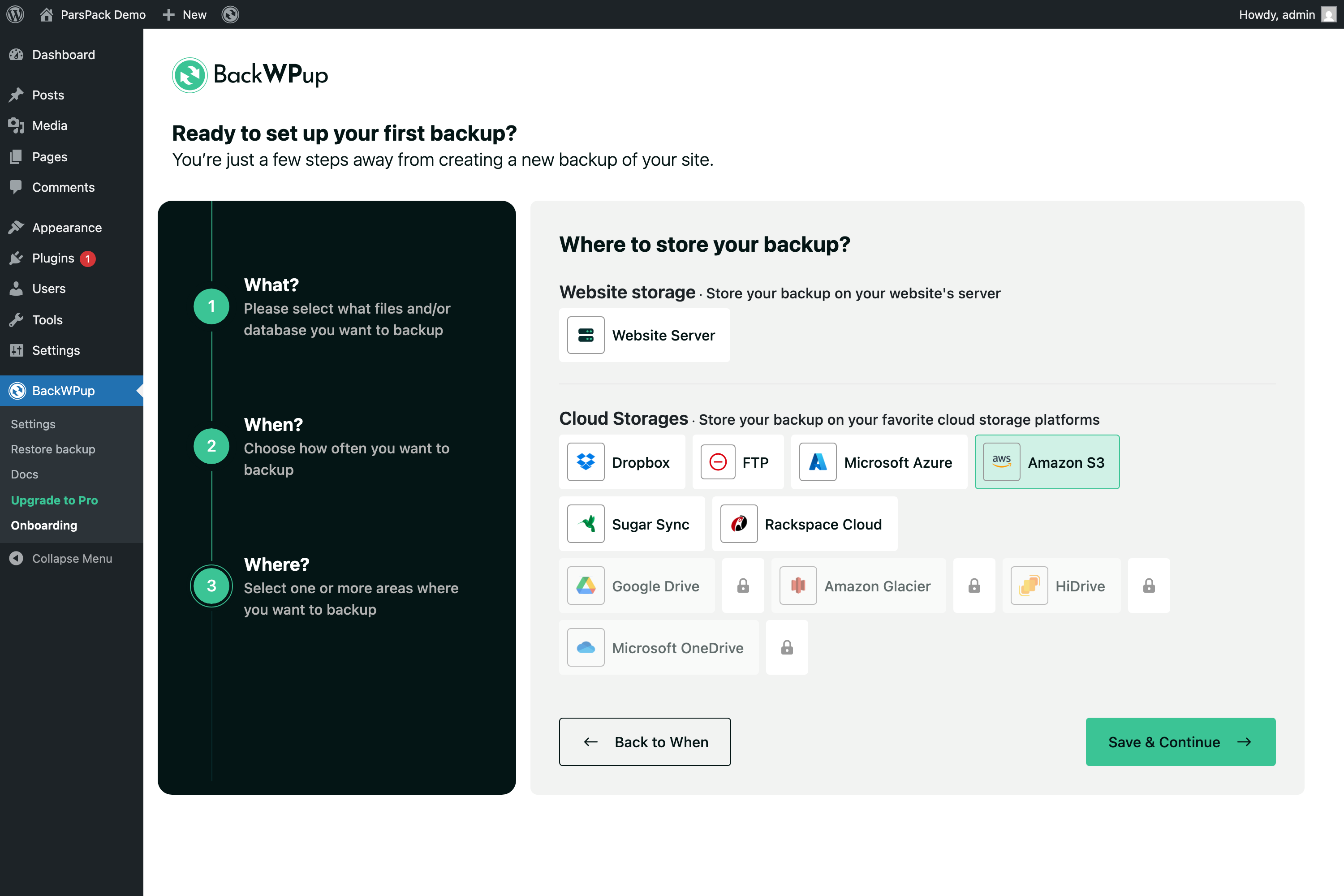Click the HiDrive logo icon
Image resolution: width=1344 pixels, height=896 pixels.
click(1029, 586)
